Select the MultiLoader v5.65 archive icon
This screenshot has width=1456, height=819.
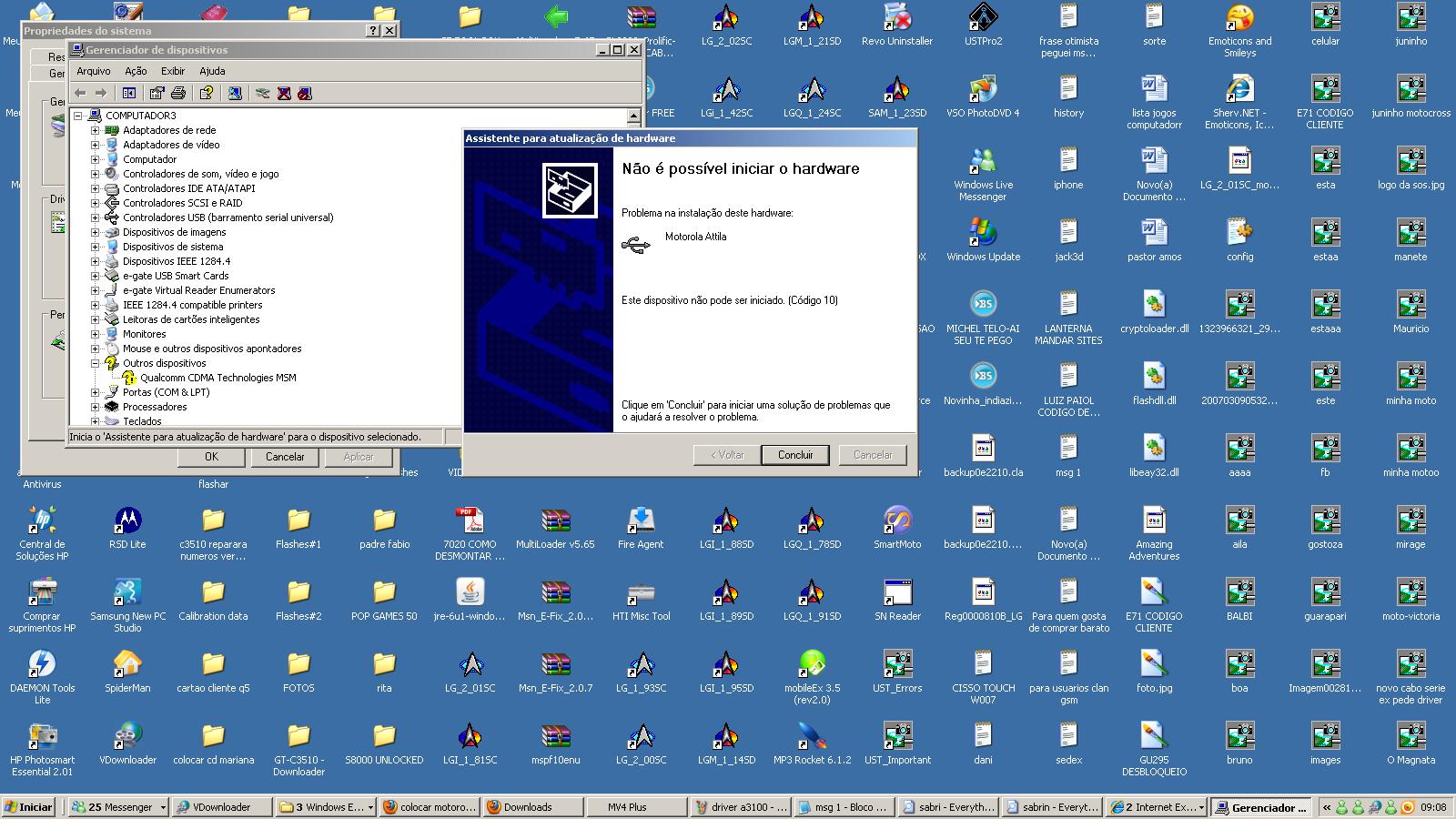pos(555,528)
